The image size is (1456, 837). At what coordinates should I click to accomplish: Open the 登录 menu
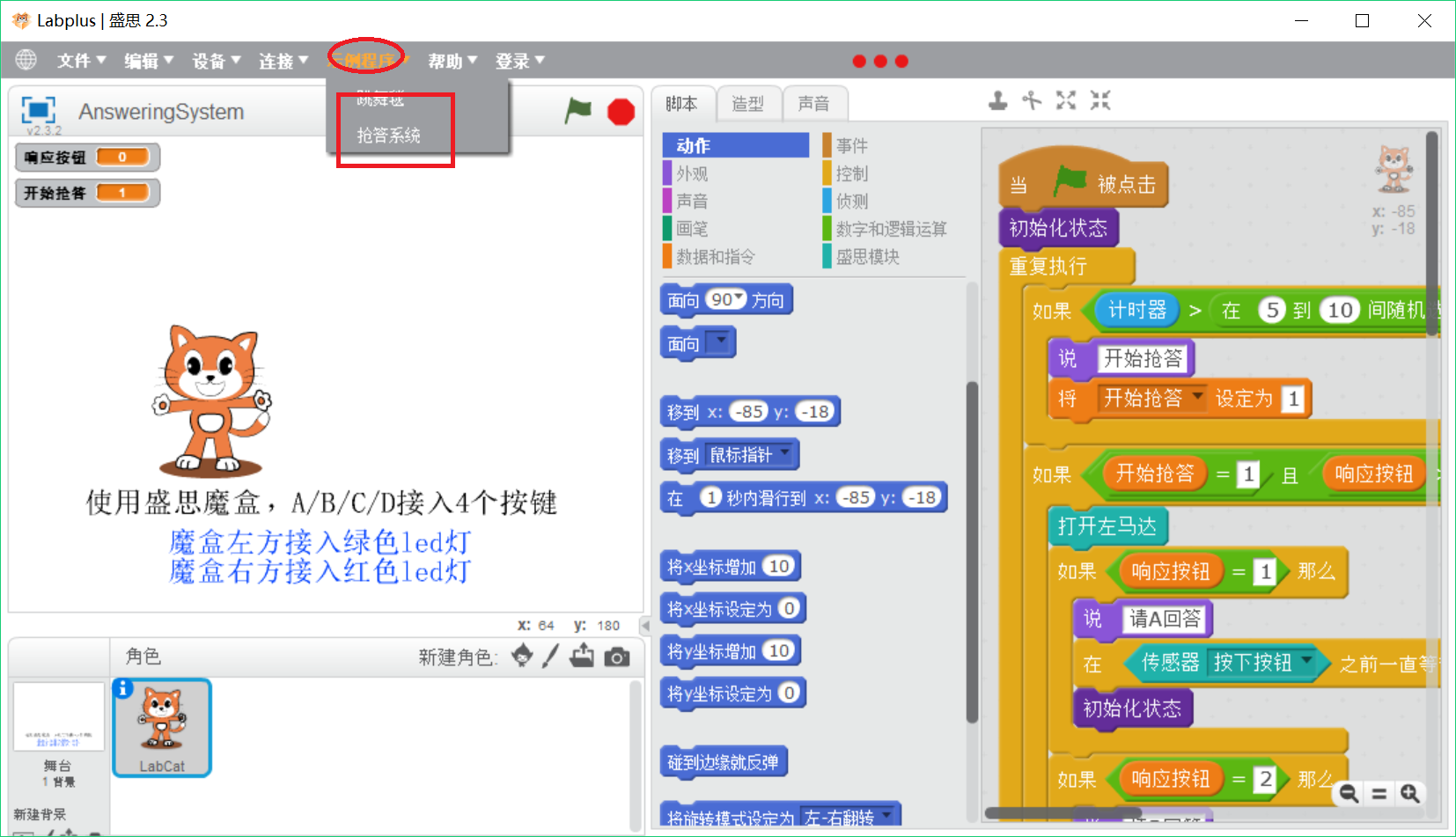pos(519,61)
